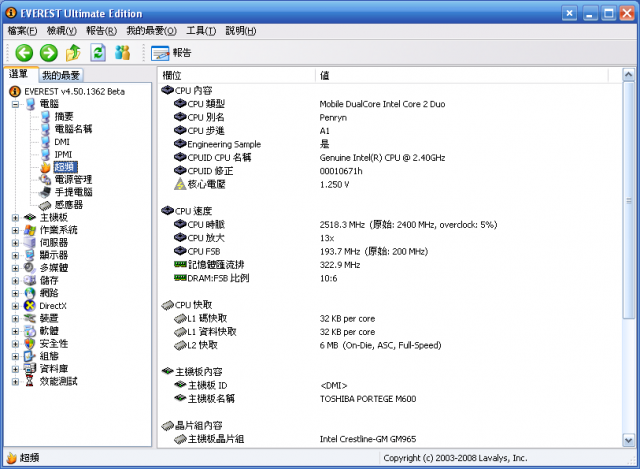The image size is (640, 469).
Task: Click the flame icon beside 超頻
Action: click(46, 167)
